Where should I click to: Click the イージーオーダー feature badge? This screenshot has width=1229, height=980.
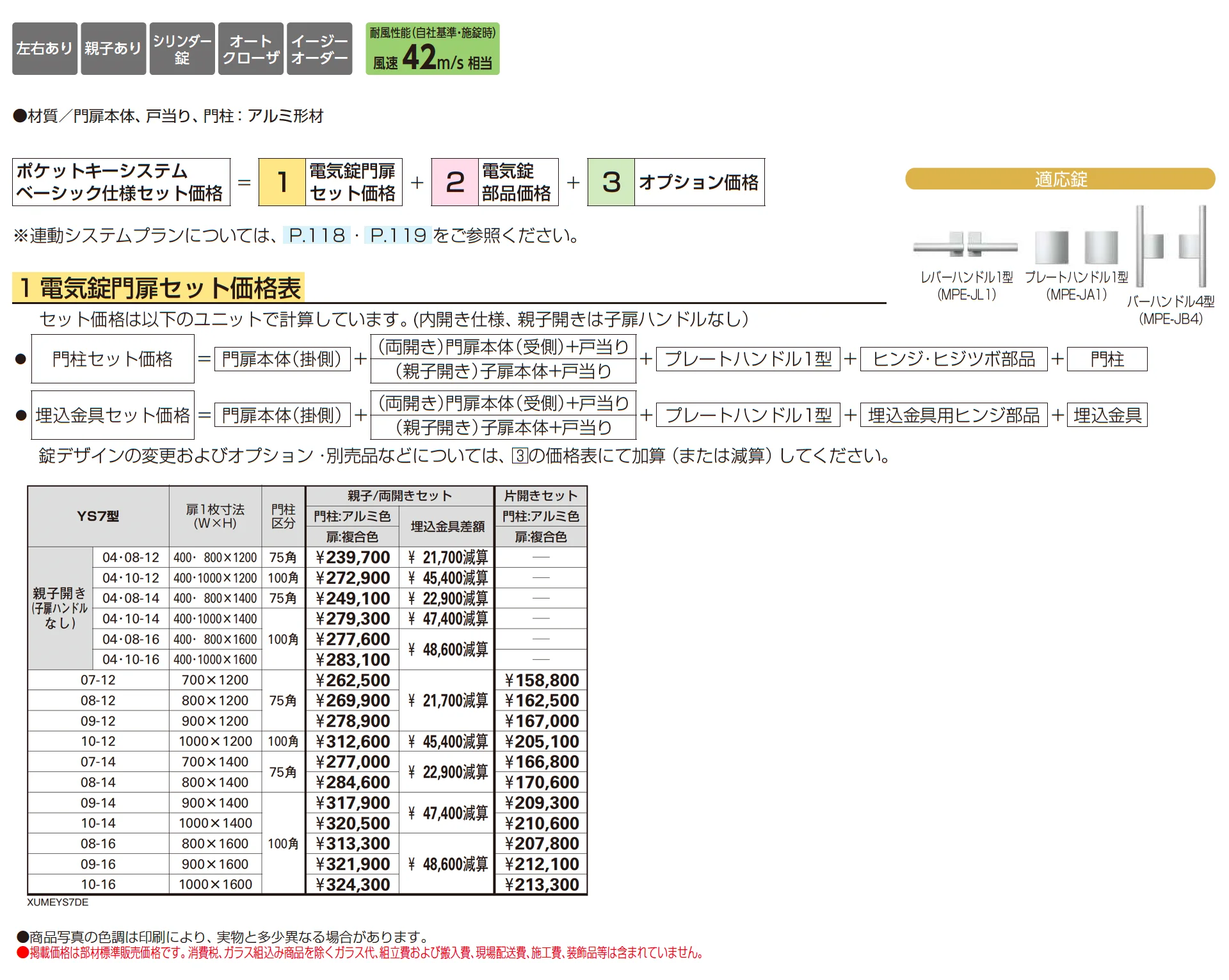[319, 49]
